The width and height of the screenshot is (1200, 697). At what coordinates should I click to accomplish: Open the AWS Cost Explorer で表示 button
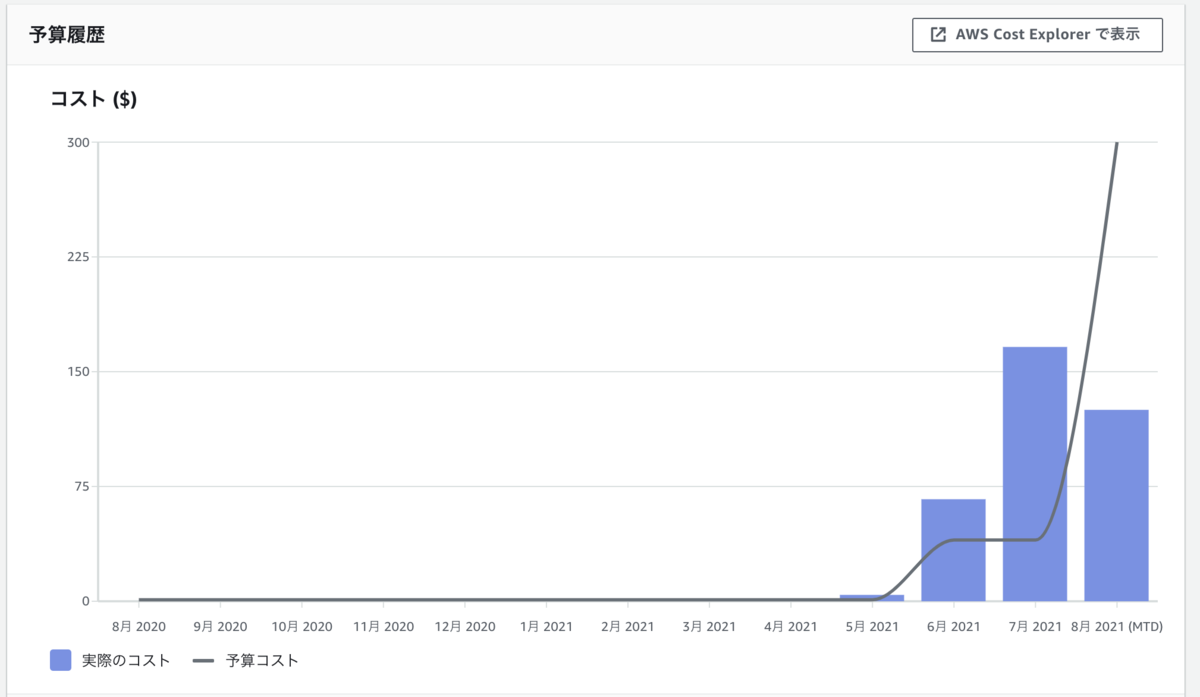coord(1037,35)
